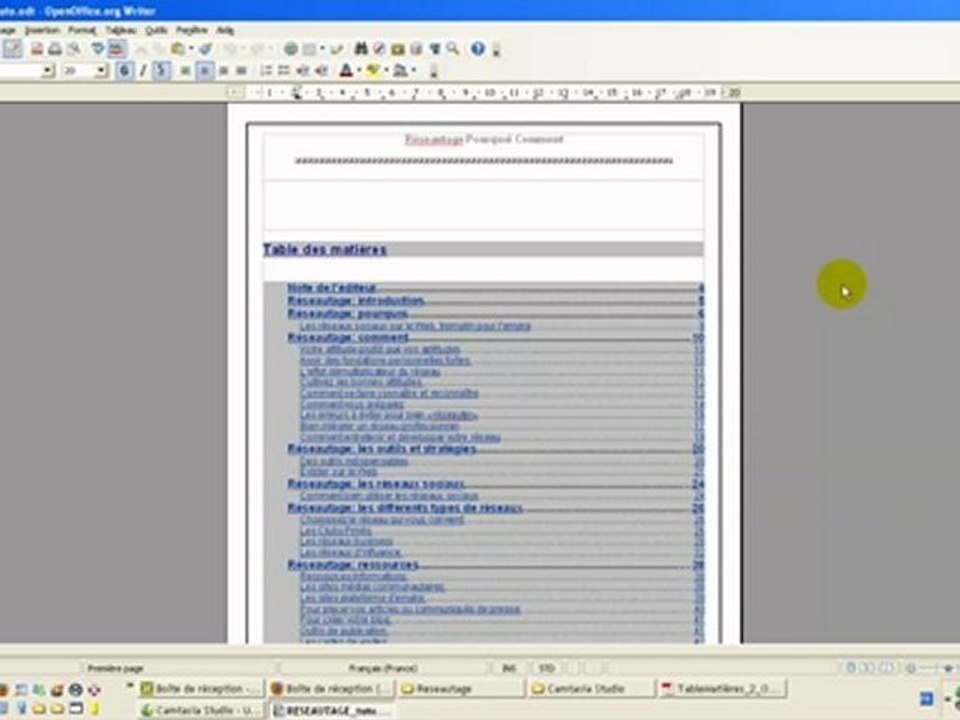
Task: Open the Paste options dropdown arrow
Action: (x=190, y=49)
